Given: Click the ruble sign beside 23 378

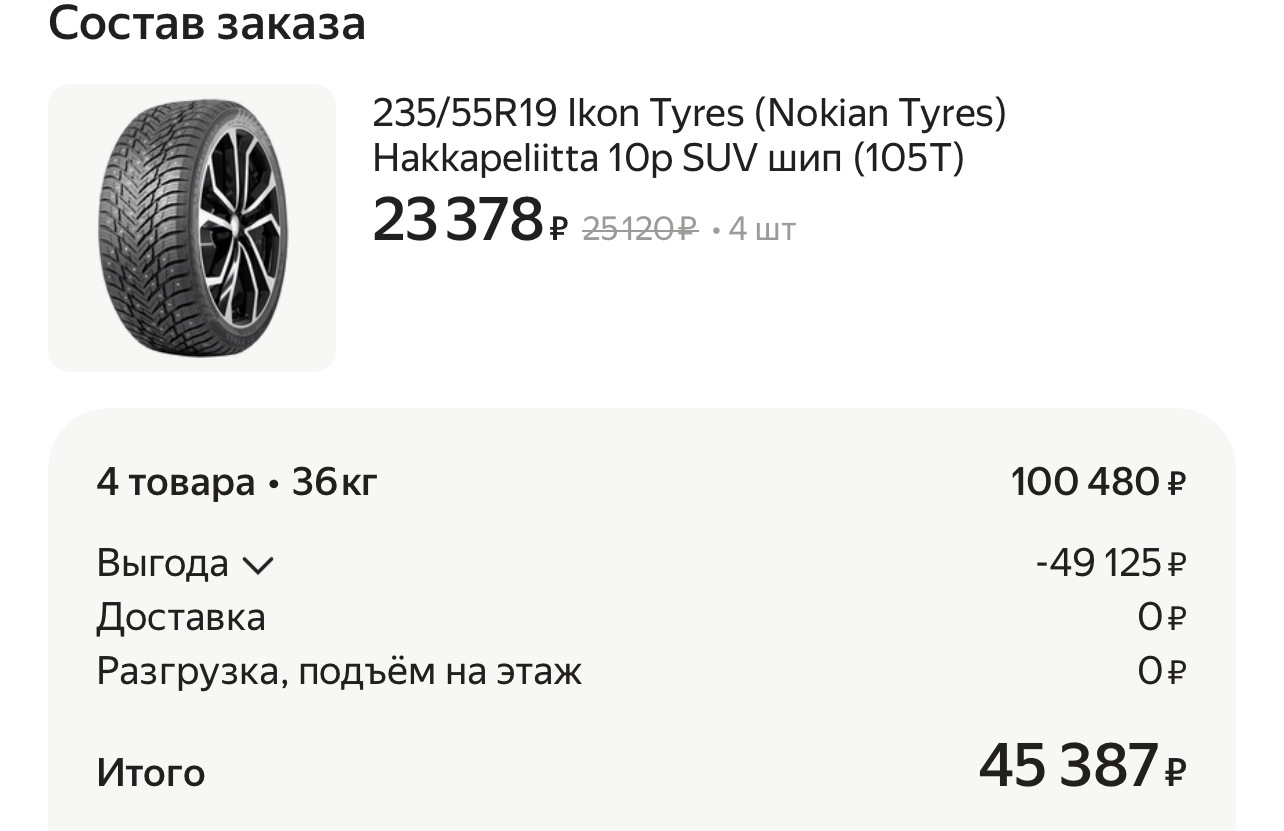Looking at the screenshot, I should point(558,230).
